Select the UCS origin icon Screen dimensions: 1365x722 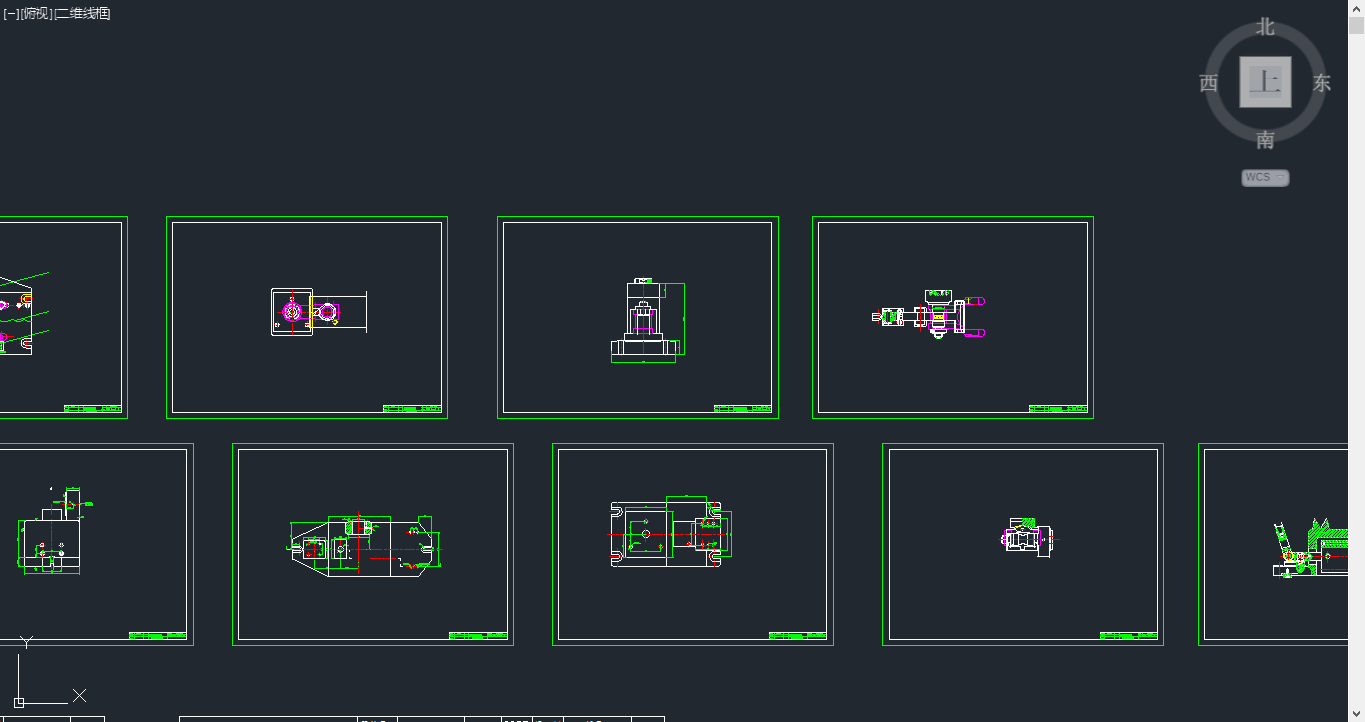point(19,702)
